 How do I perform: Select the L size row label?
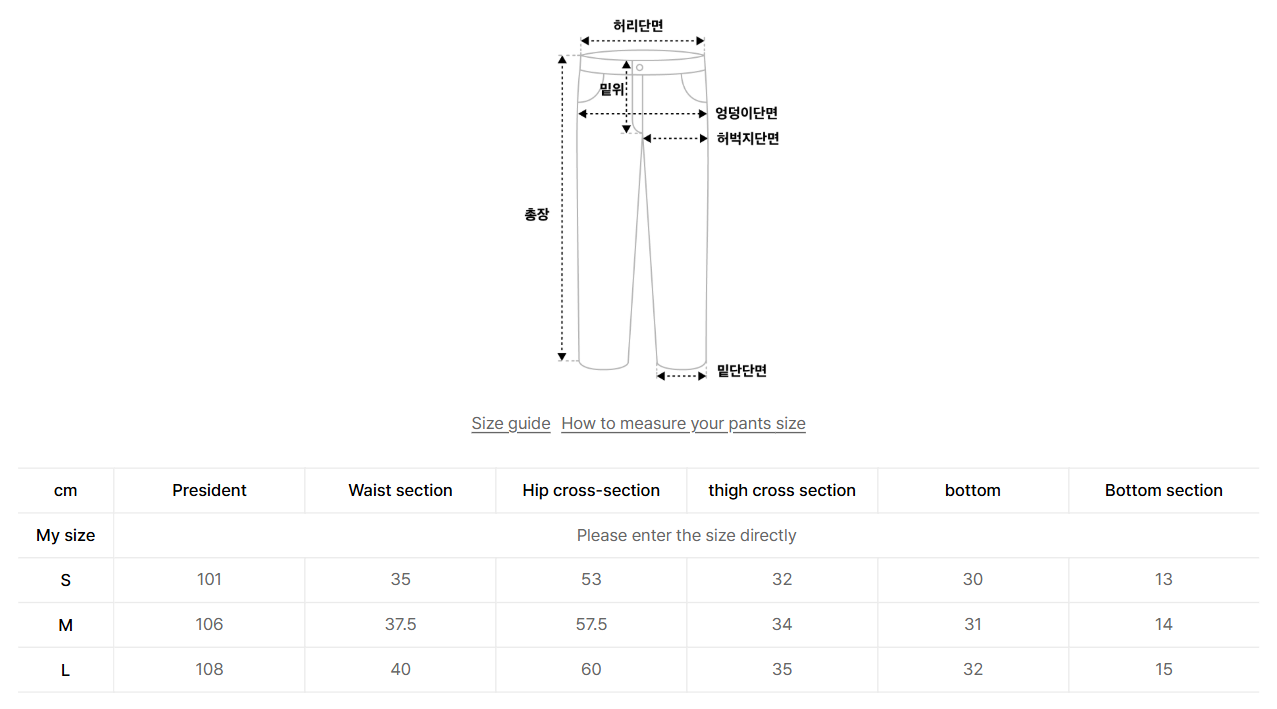click(x=65, y=670)
